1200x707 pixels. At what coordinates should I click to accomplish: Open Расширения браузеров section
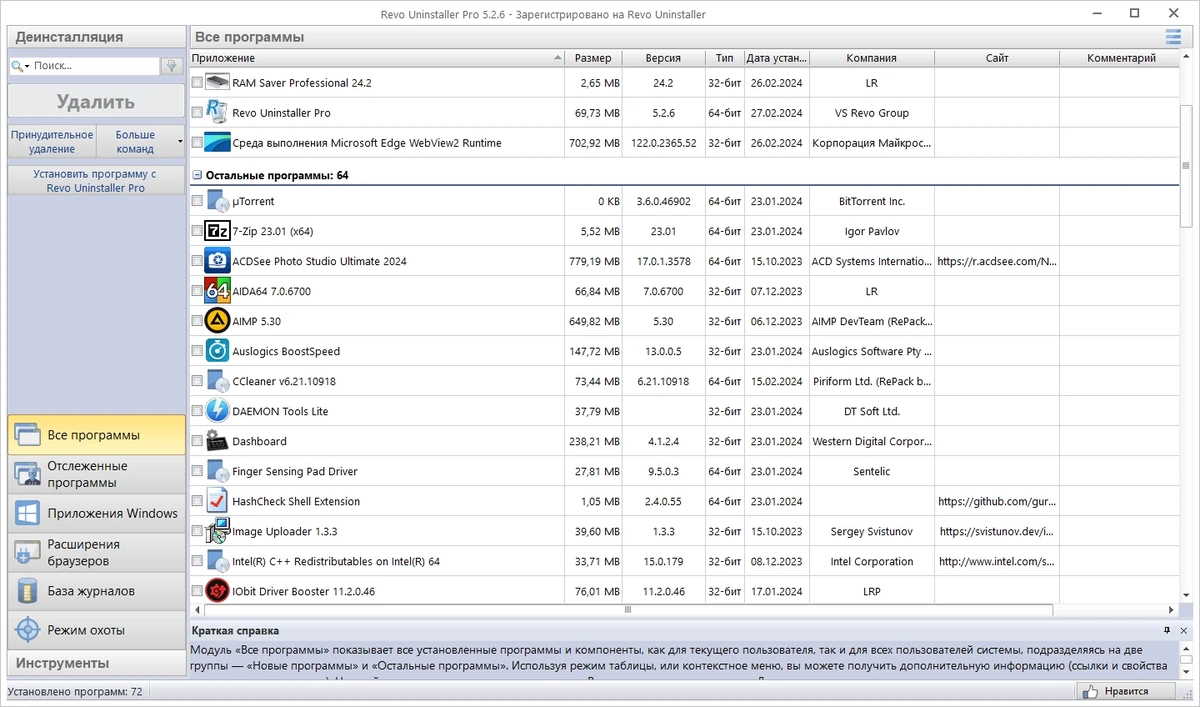[97, 552]
